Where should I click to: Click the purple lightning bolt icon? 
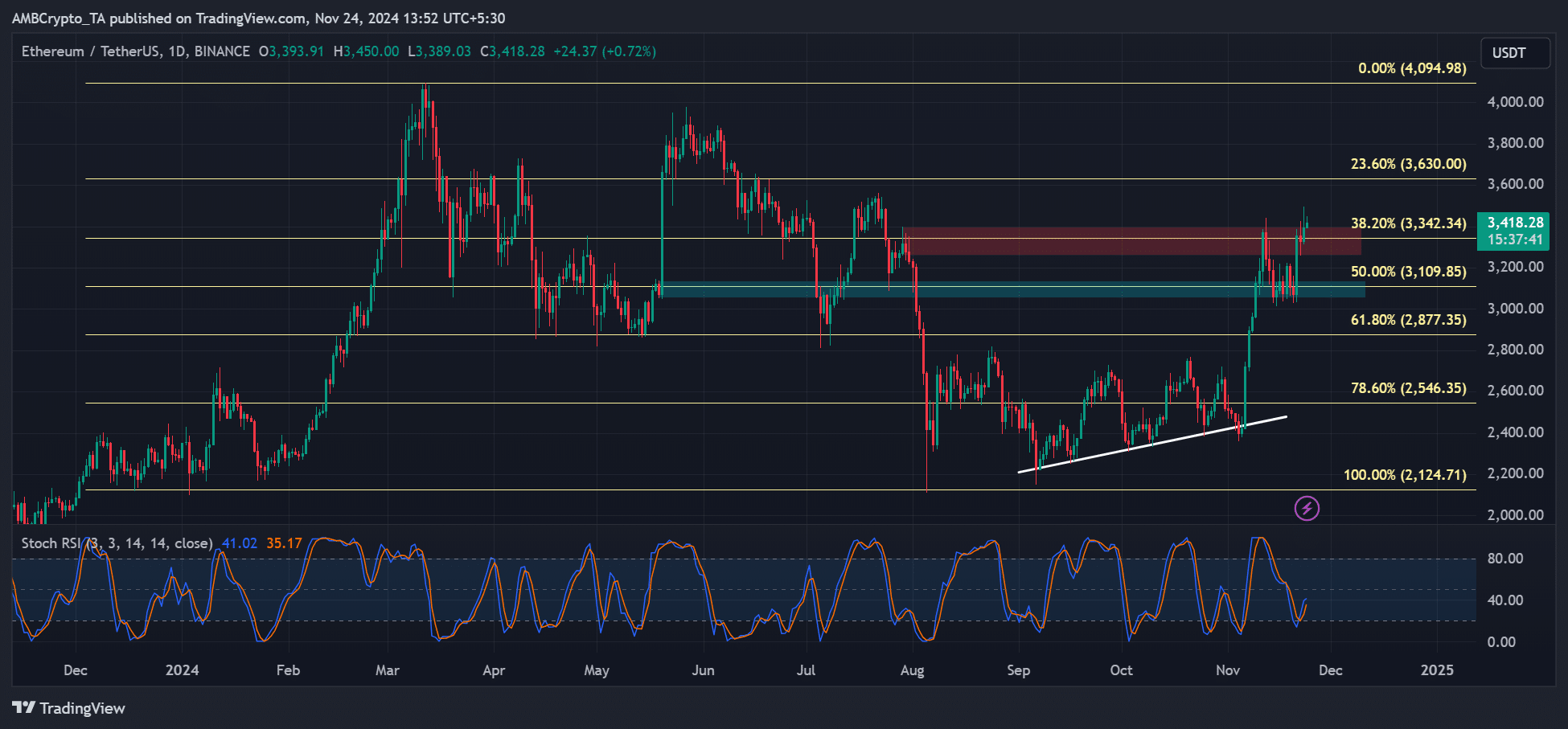pos(1307,508)
